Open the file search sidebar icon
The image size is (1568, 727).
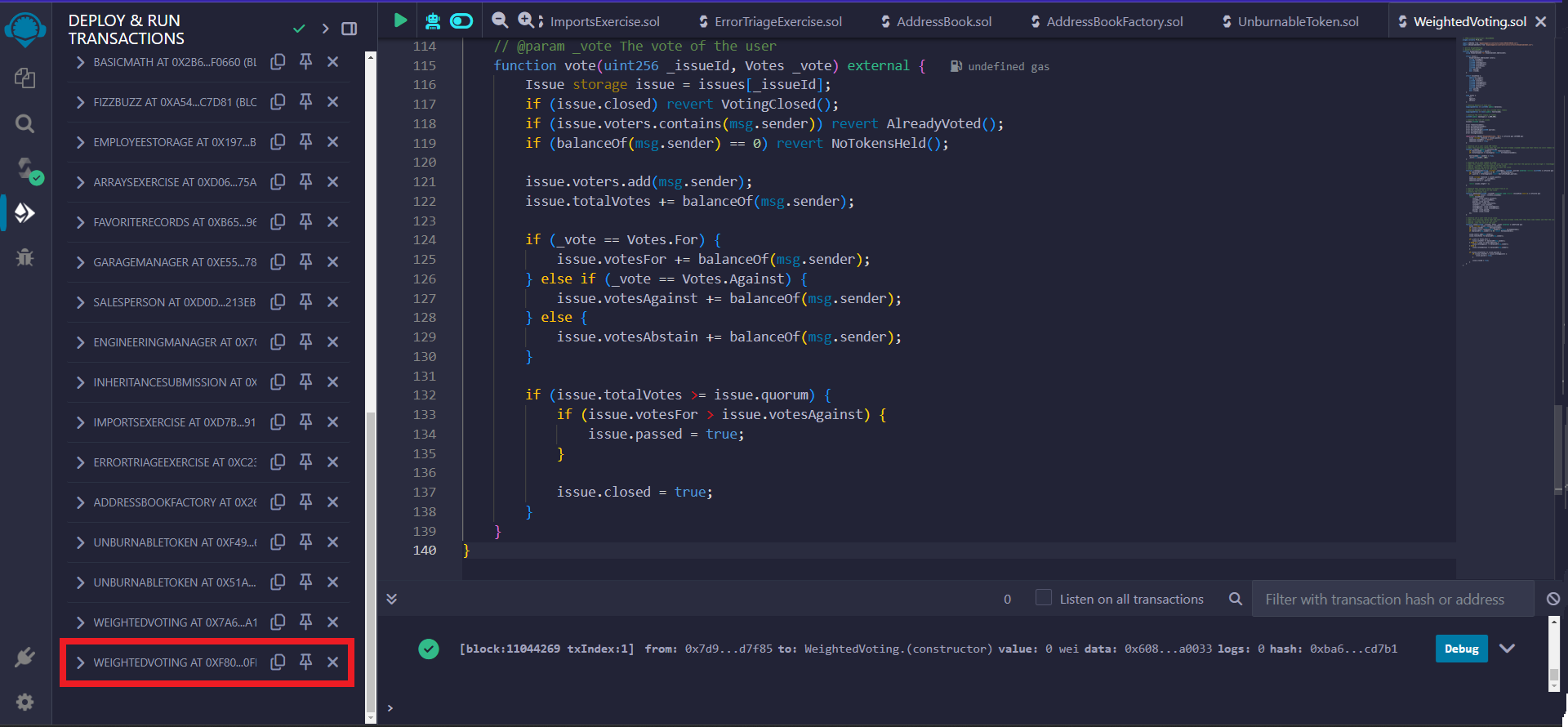click(24, 123)
